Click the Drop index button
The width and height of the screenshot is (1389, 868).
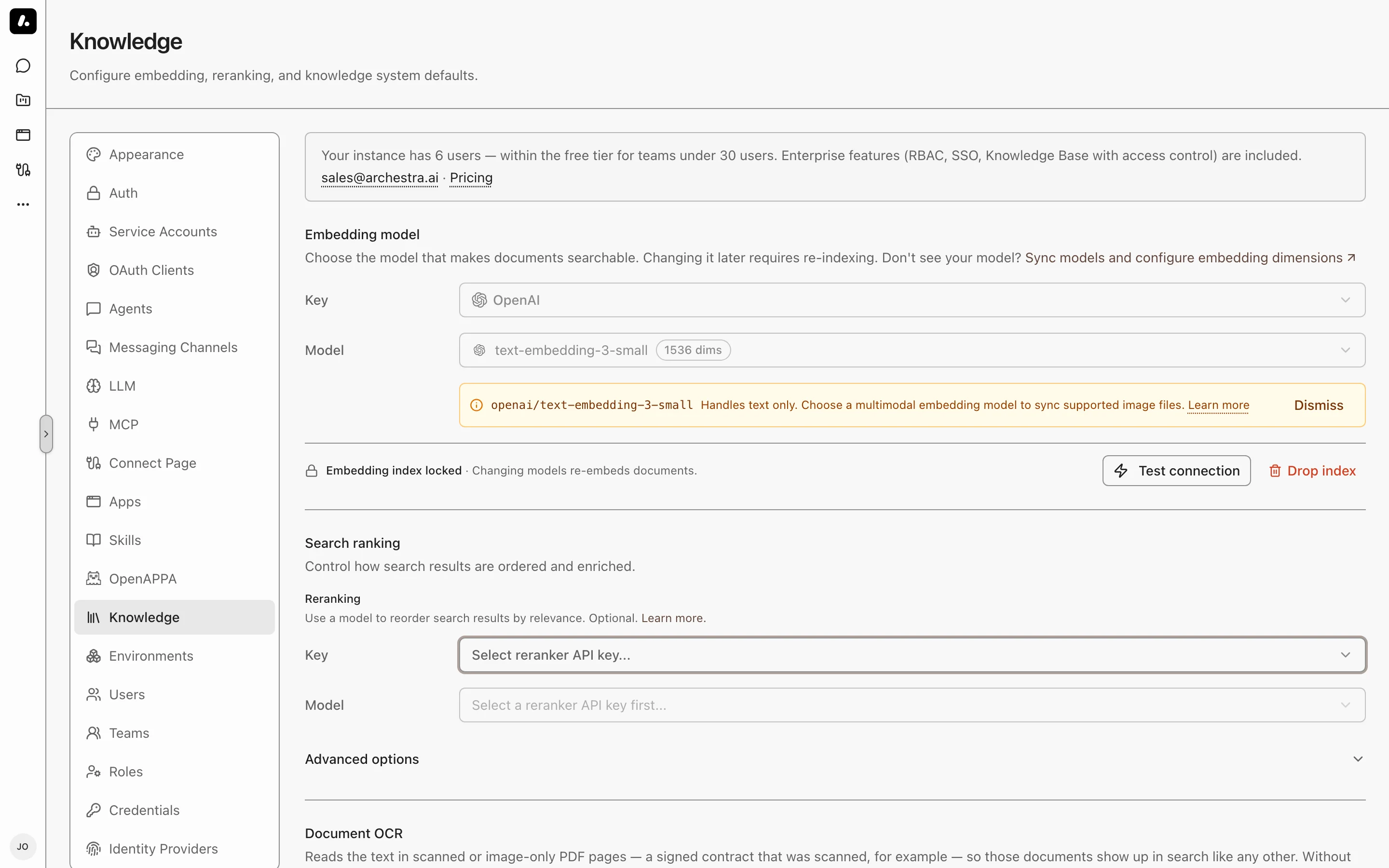click(1312, 471)
